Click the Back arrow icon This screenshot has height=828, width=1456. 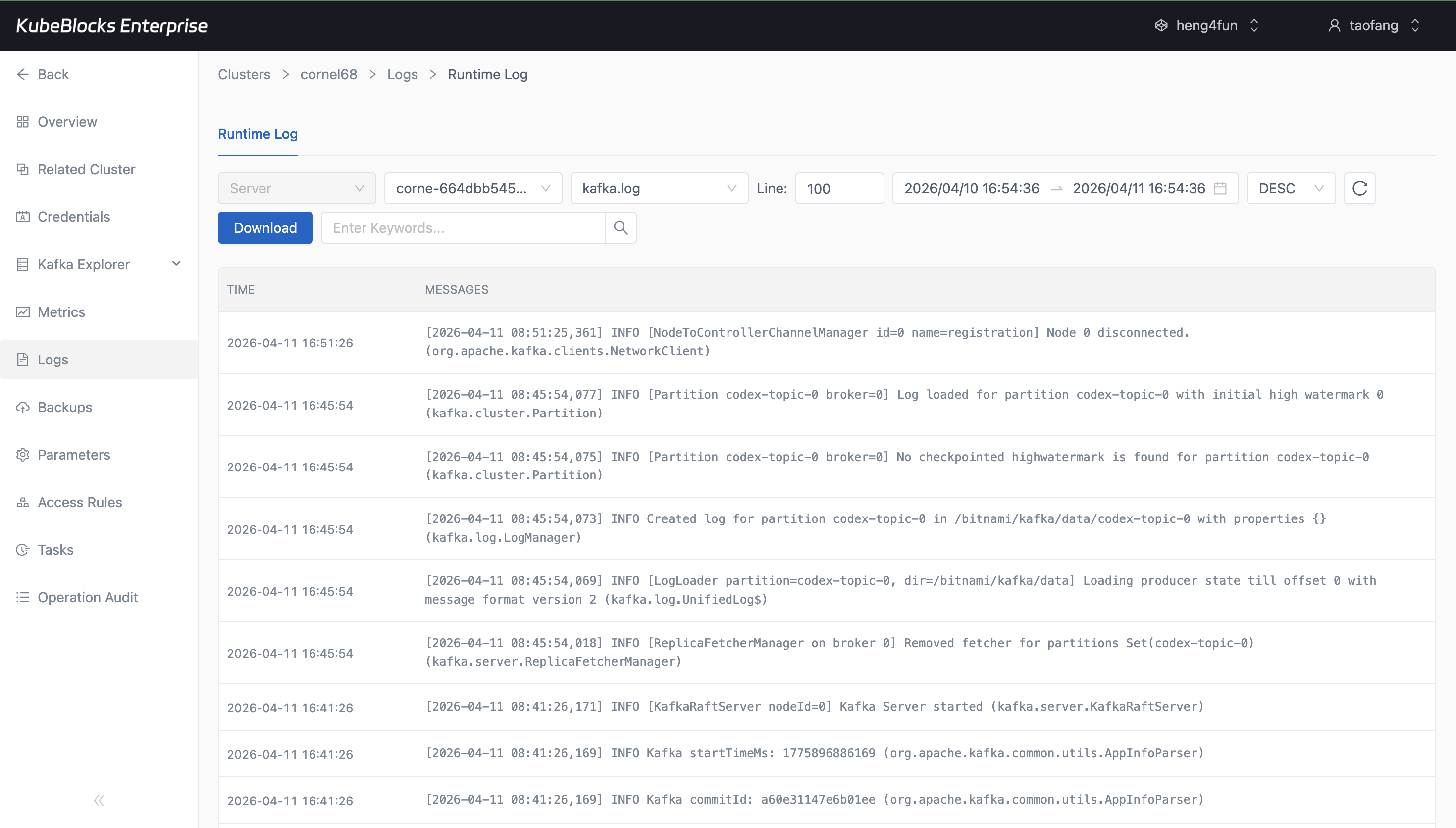(x=23, y=74)
